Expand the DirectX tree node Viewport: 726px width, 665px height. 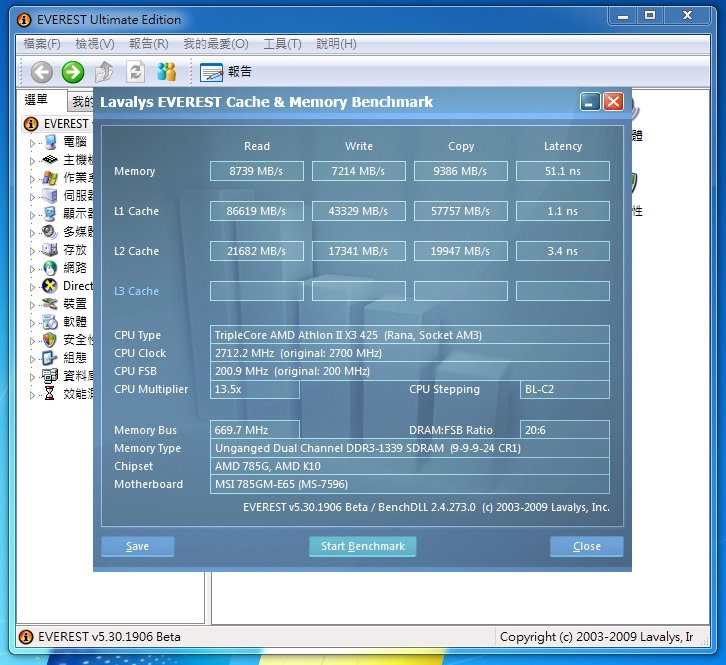[x=32, y=287]
